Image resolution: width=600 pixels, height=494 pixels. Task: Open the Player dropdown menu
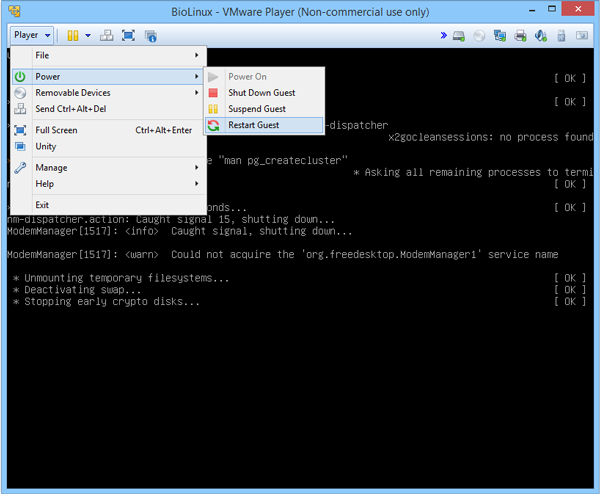(32, 35)
